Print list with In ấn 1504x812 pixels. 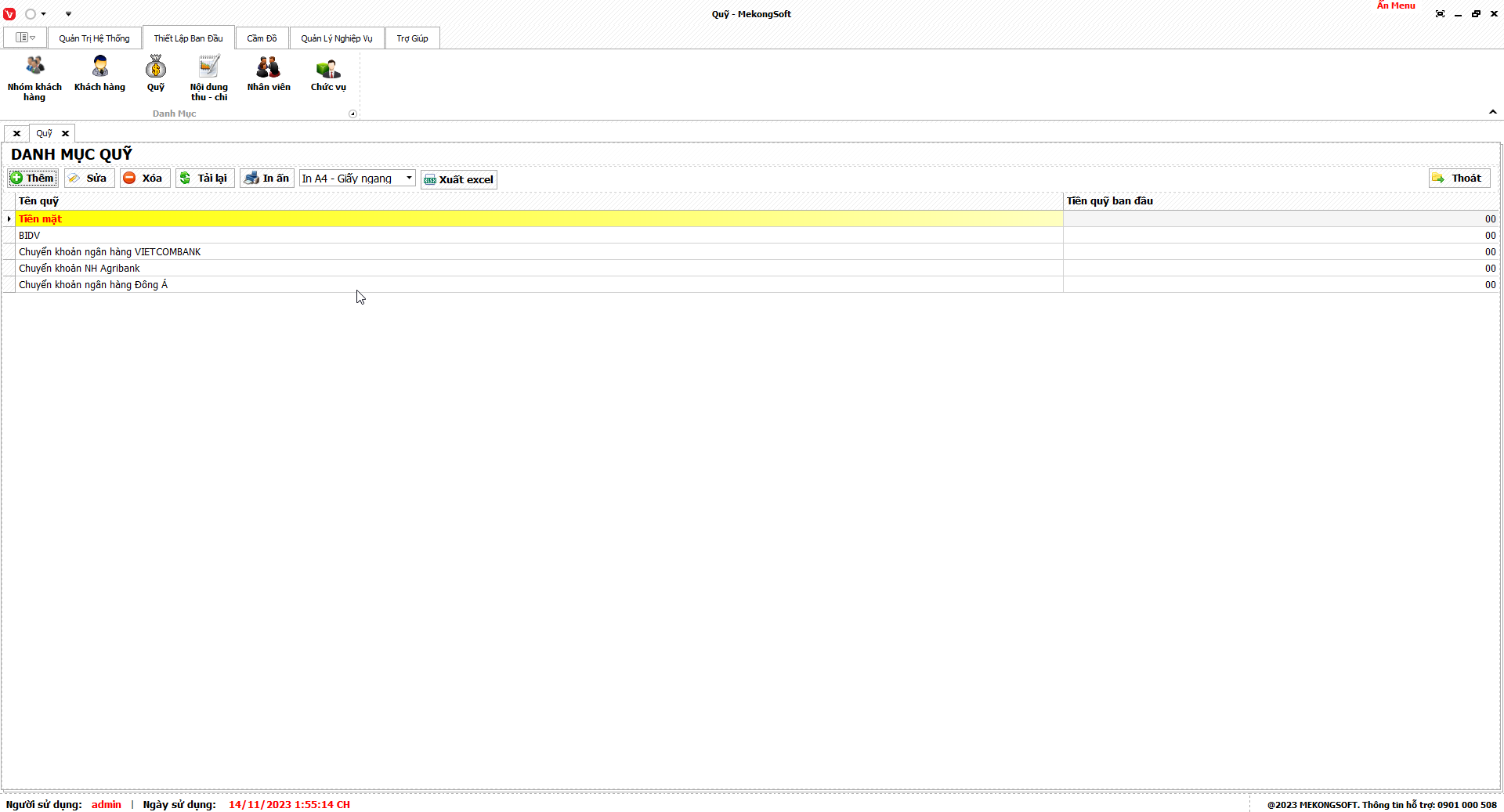[267, 179]
